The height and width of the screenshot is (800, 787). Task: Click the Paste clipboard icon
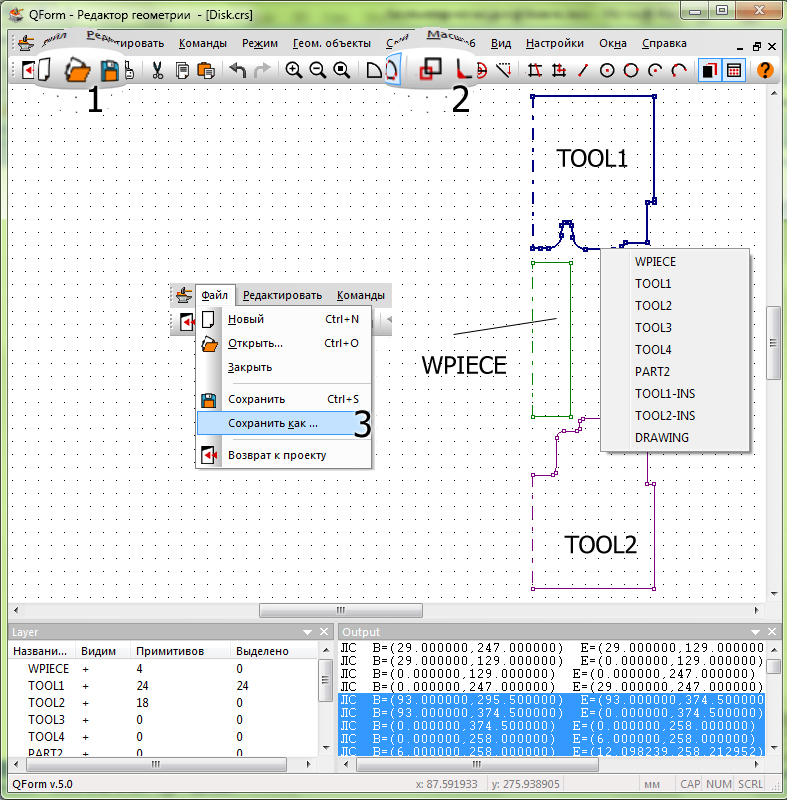point(206,70)
